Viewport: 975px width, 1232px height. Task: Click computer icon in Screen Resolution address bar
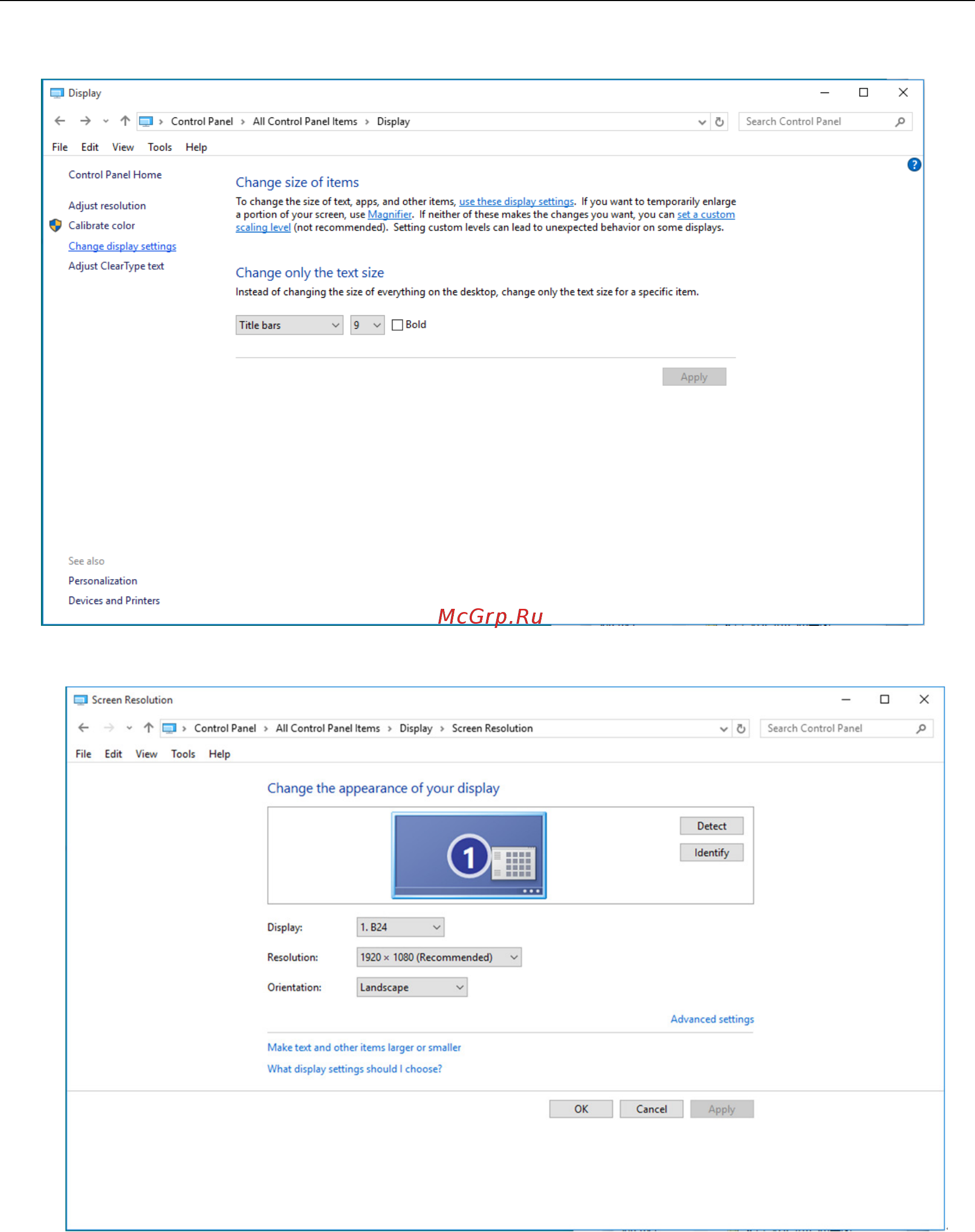click(x=169, y=728)
